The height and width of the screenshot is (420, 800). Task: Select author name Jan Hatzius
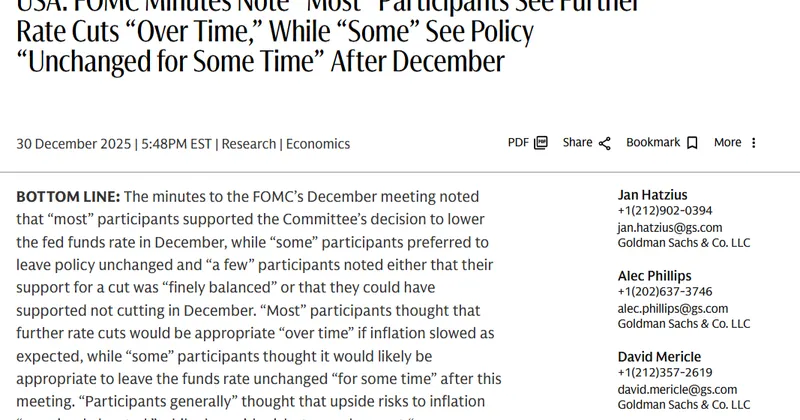pyautogui.click(x=652, y=194)
